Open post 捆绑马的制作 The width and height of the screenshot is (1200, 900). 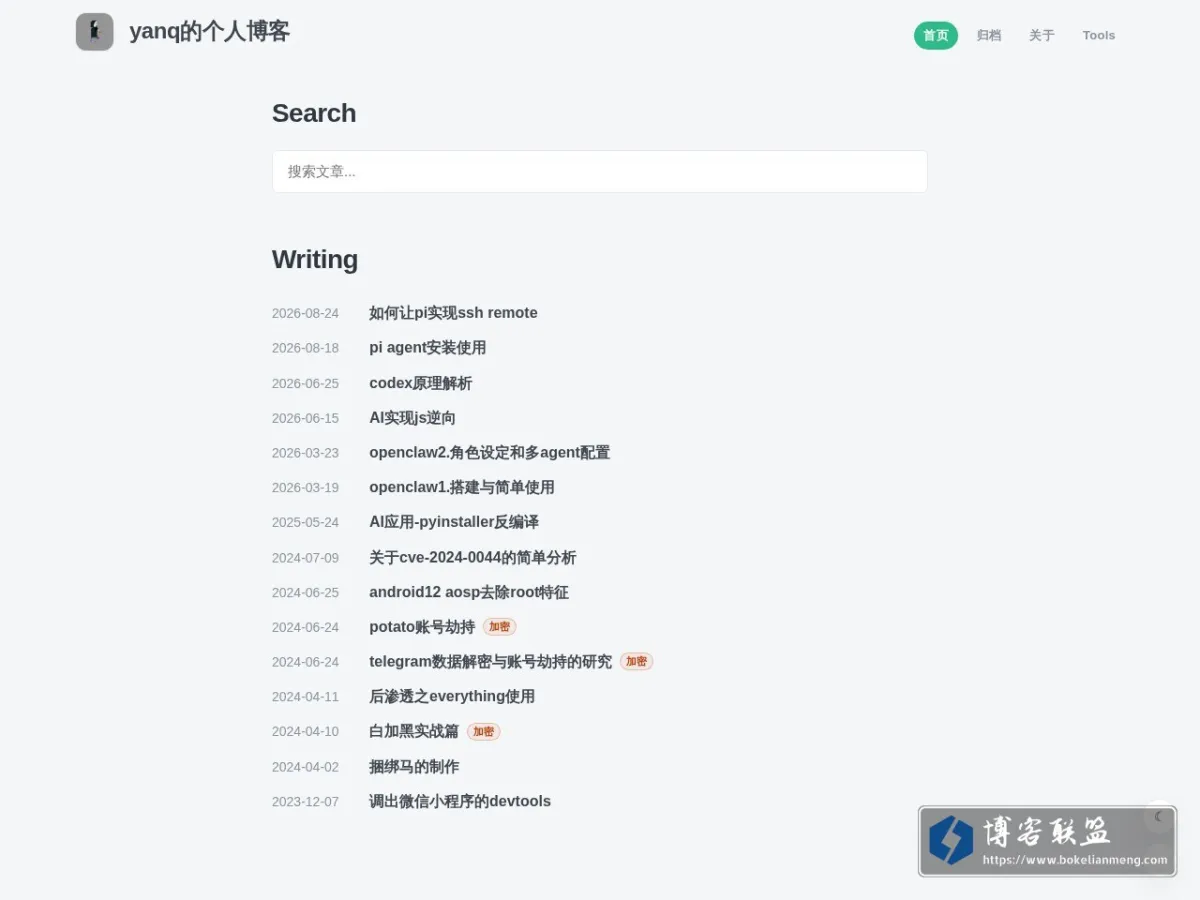point(414,766)
